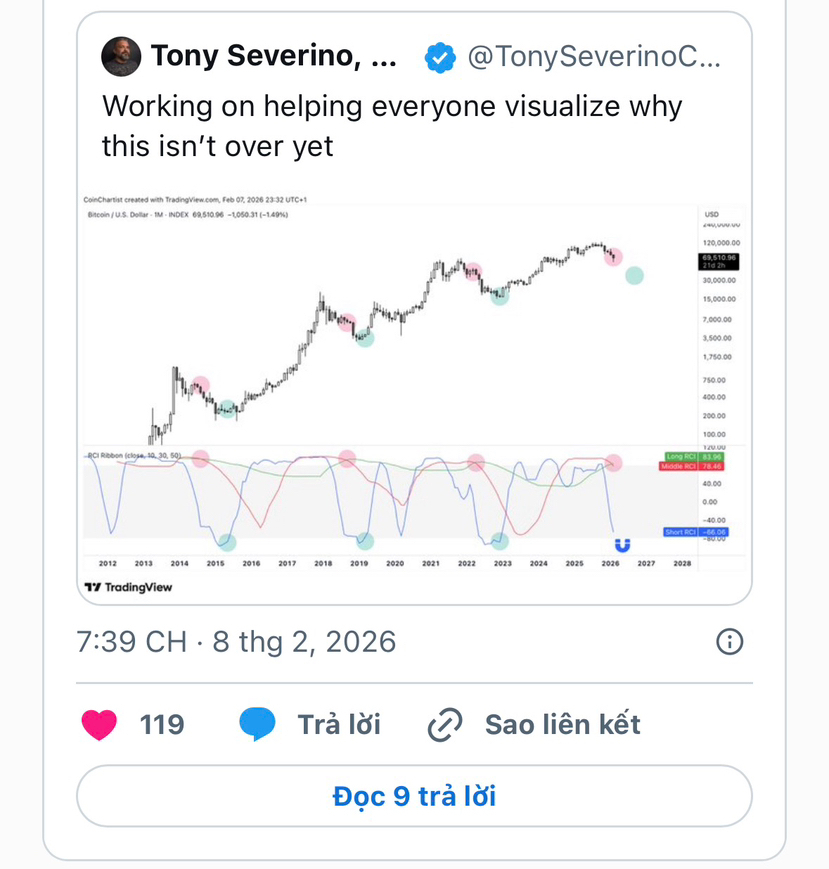Click the blue reply bubble icon

(258, 724)
